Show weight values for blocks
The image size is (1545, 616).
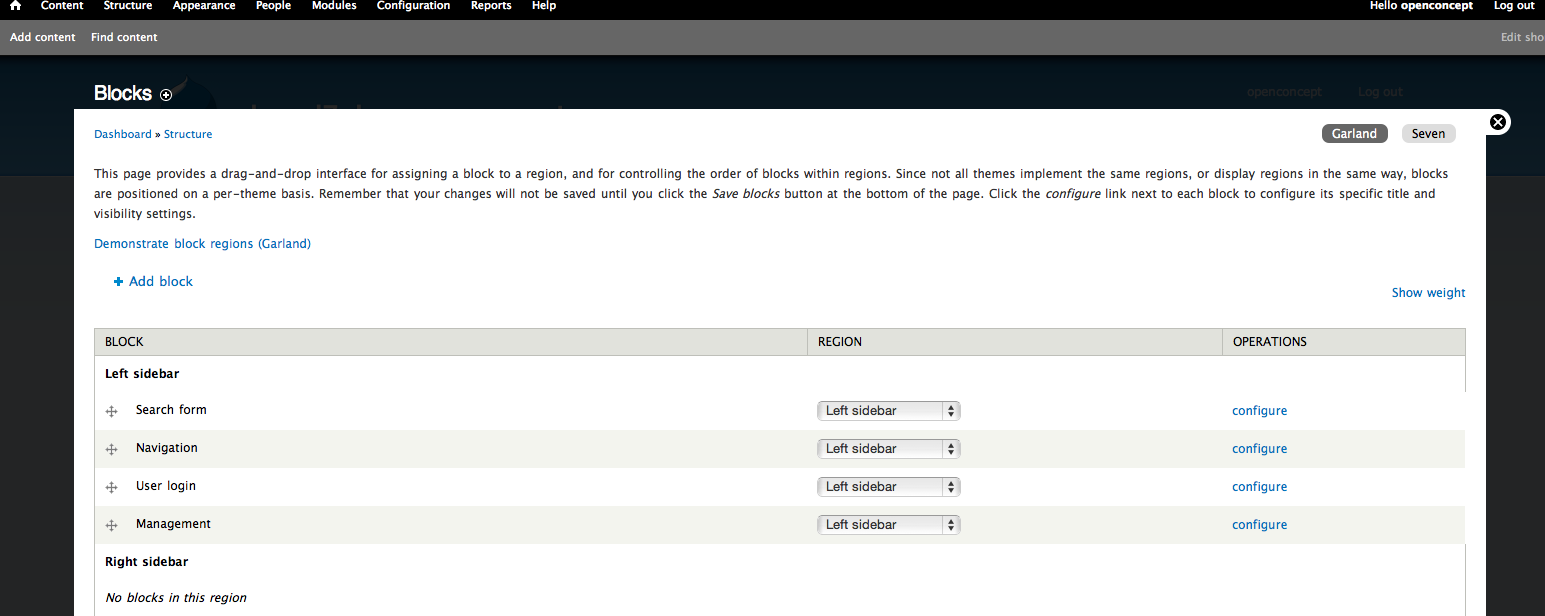pos(1428,292)
